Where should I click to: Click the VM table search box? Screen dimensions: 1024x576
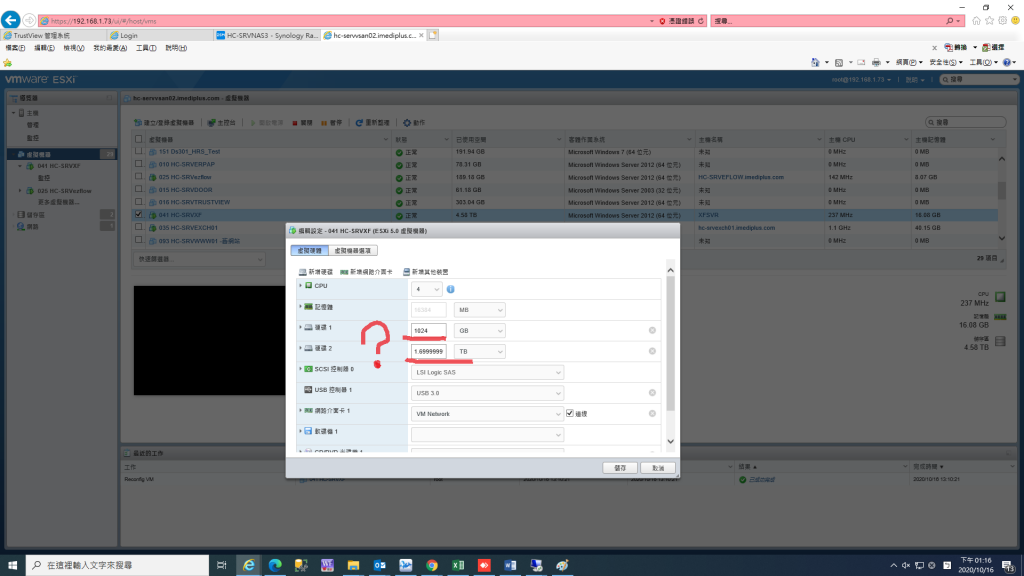point(966,122)
